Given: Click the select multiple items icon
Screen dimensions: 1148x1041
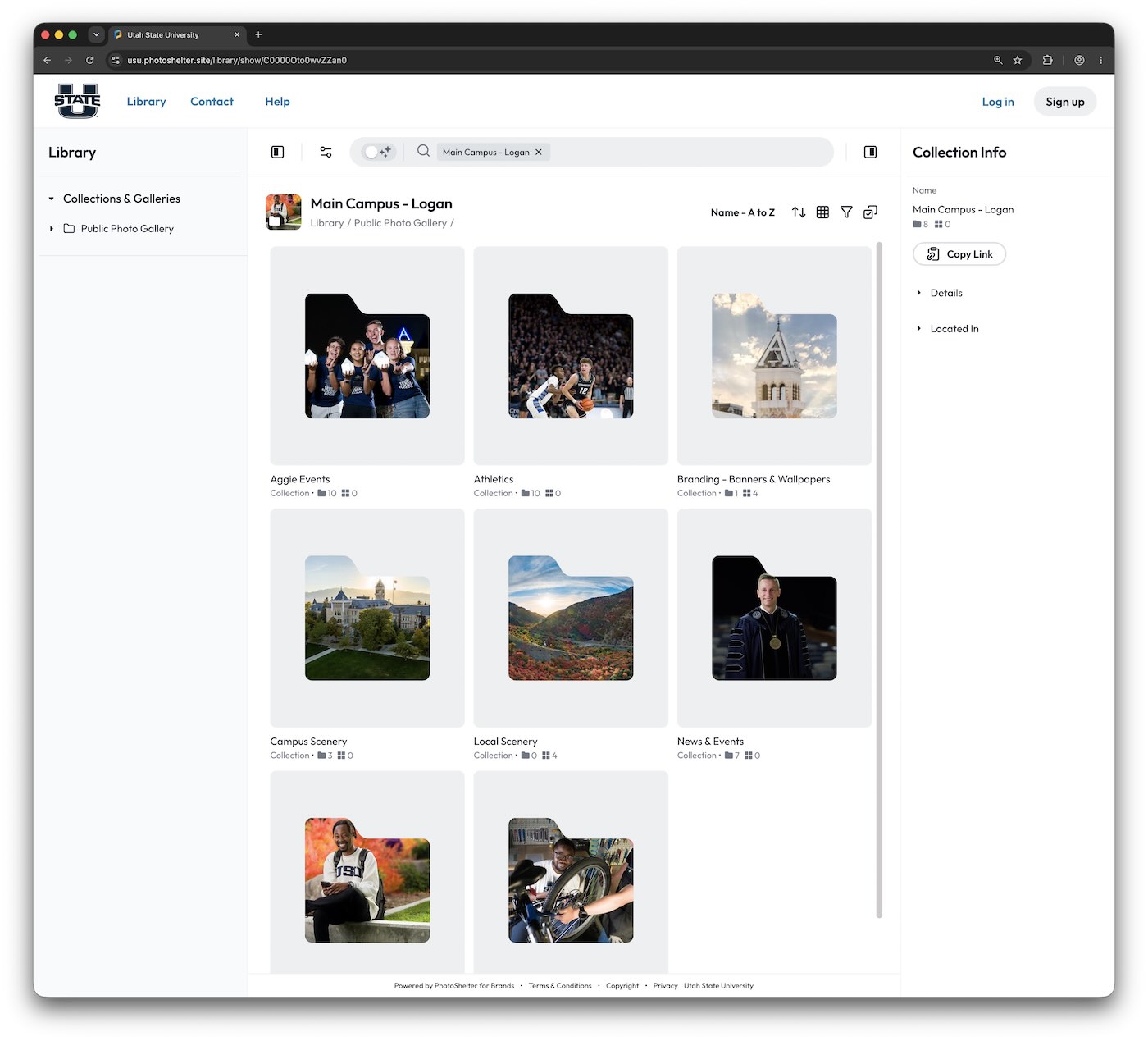Looking at the screenshot, I should 870,212.
